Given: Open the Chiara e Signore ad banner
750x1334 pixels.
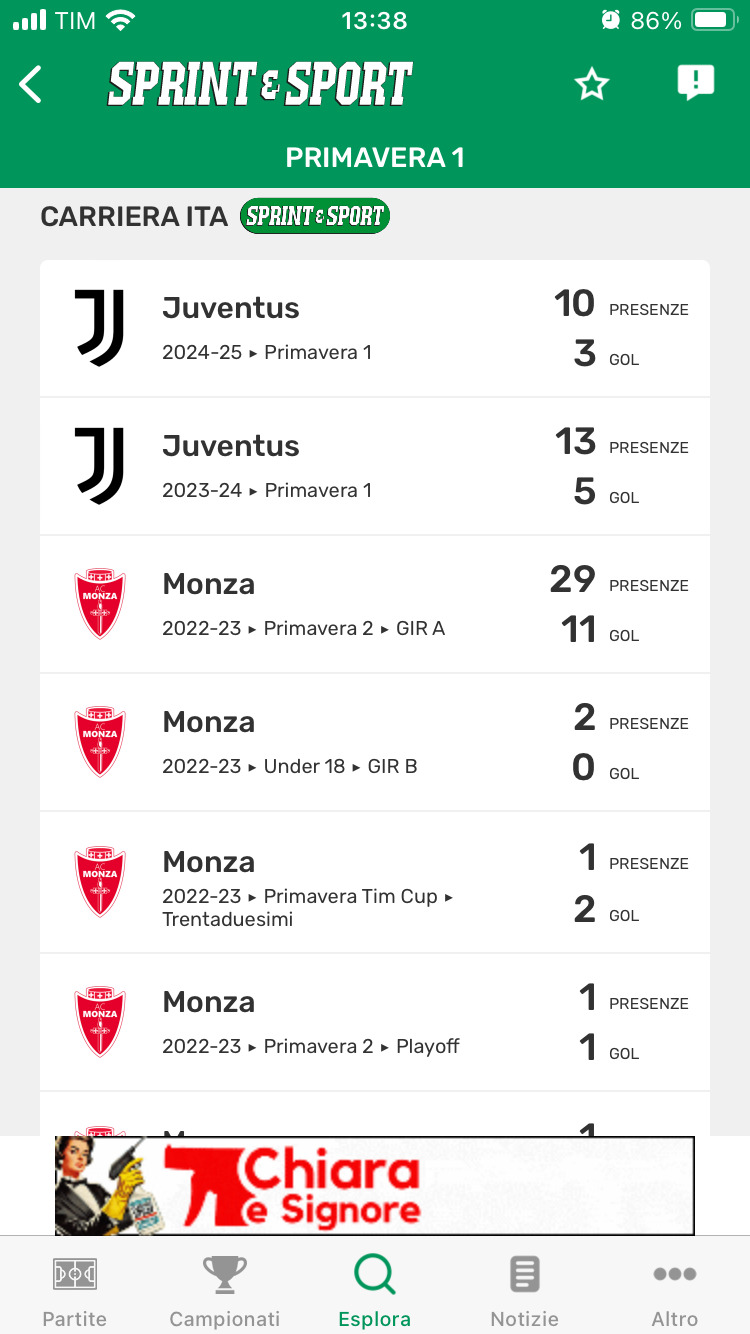Looking at the screenshot, I should [x=375, y=1186].
